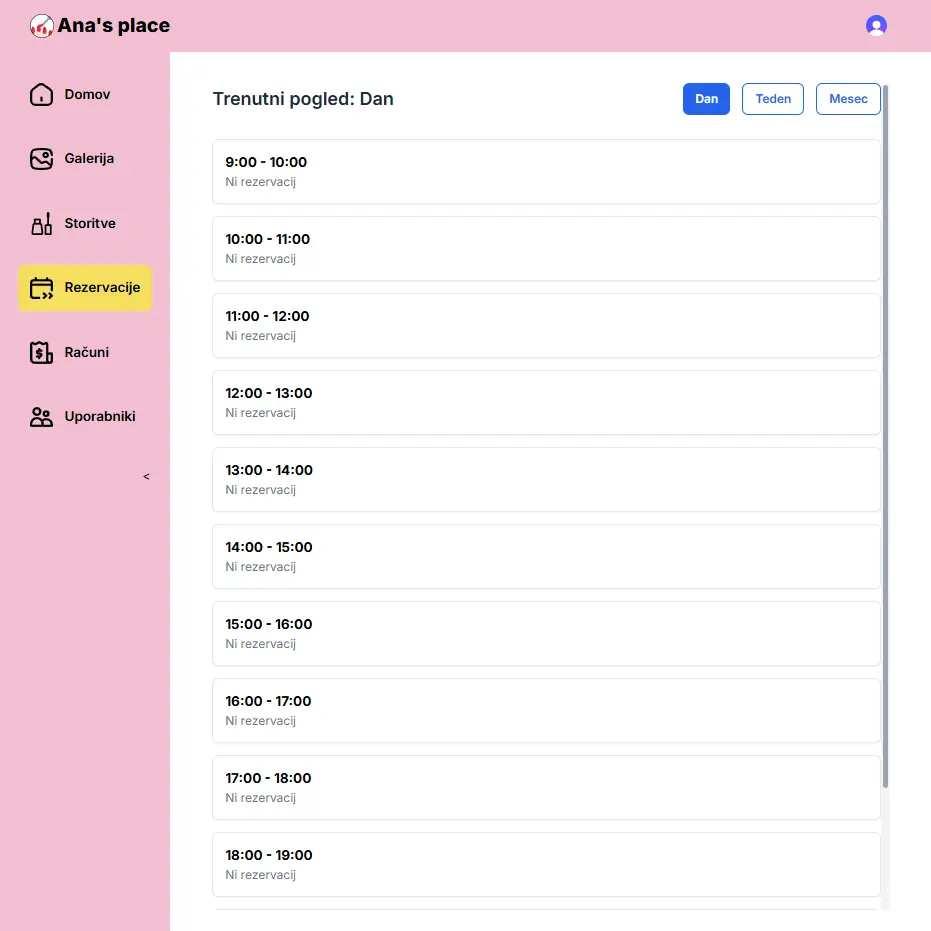Screen dimensions: 931x931
Task: Click the Rezervacije calendar icon
Action: 41,288
